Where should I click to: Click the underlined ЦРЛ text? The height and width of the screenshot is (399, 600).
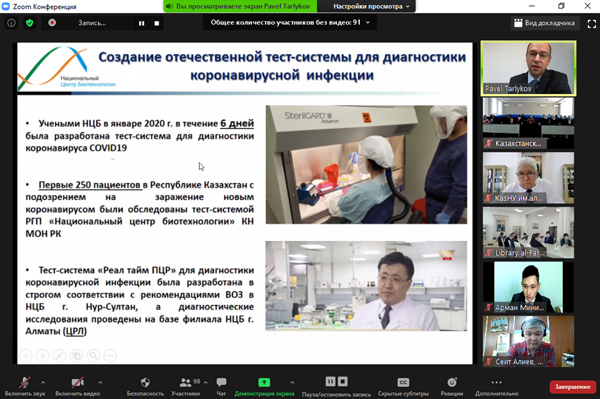coord(75,331)
